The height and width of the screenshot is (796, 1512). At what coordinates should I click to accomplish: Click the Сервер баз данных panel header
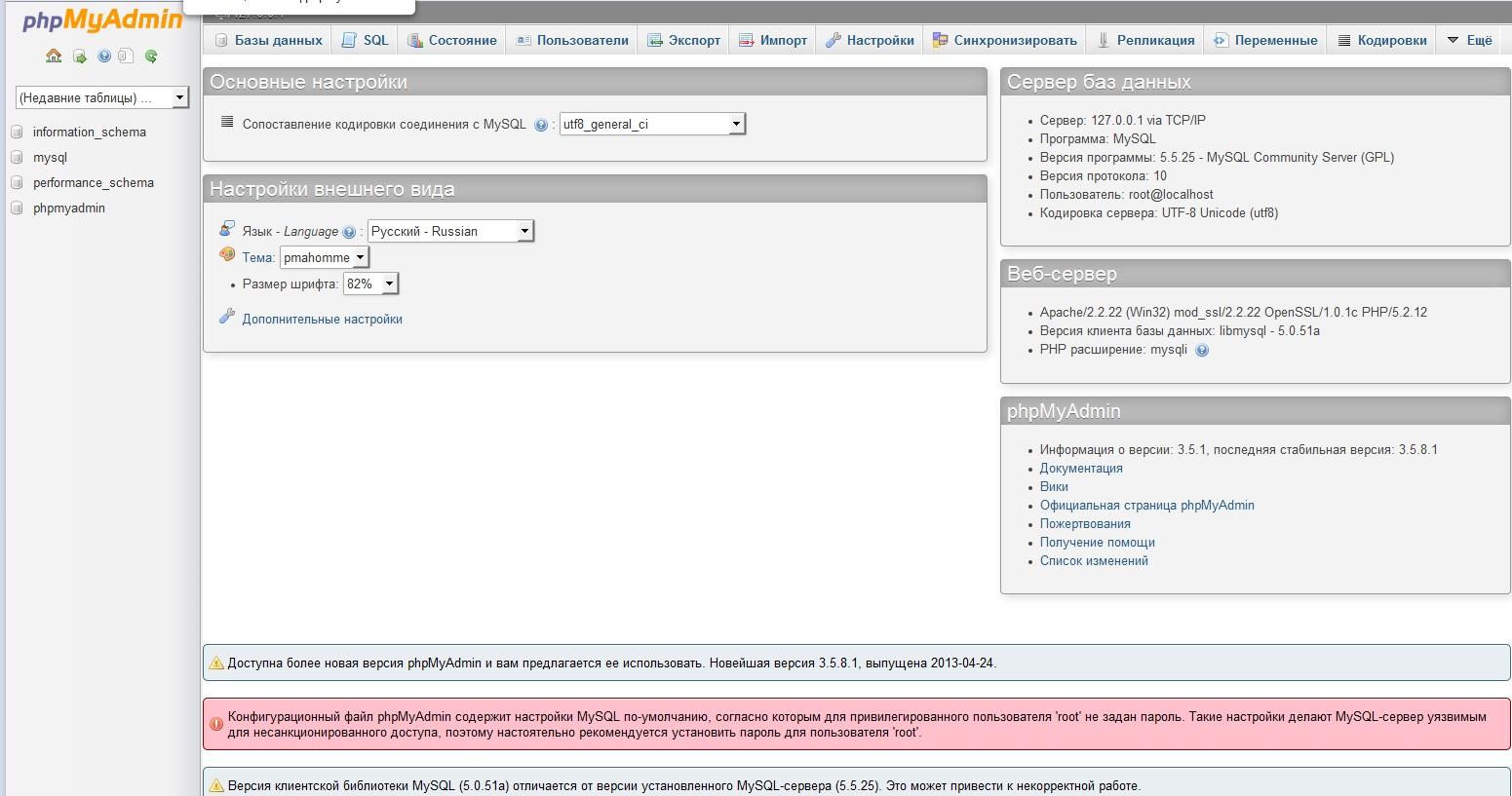pos(1256,82)
